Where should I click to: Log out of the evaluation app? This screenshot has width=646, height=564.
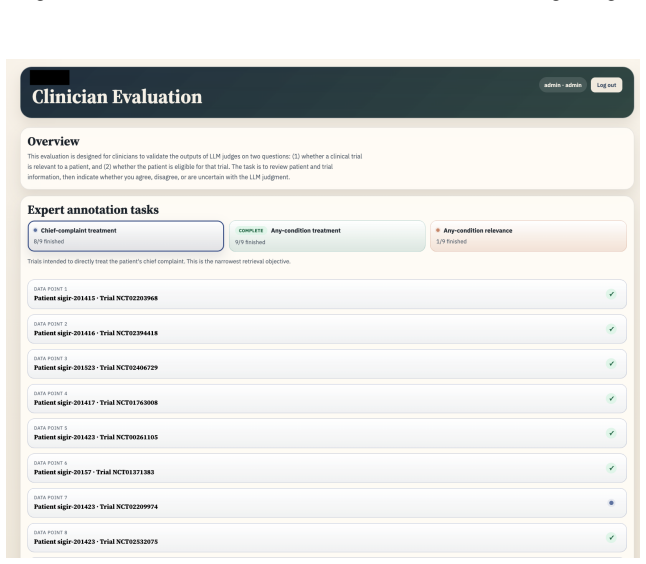tap(606, 85)
